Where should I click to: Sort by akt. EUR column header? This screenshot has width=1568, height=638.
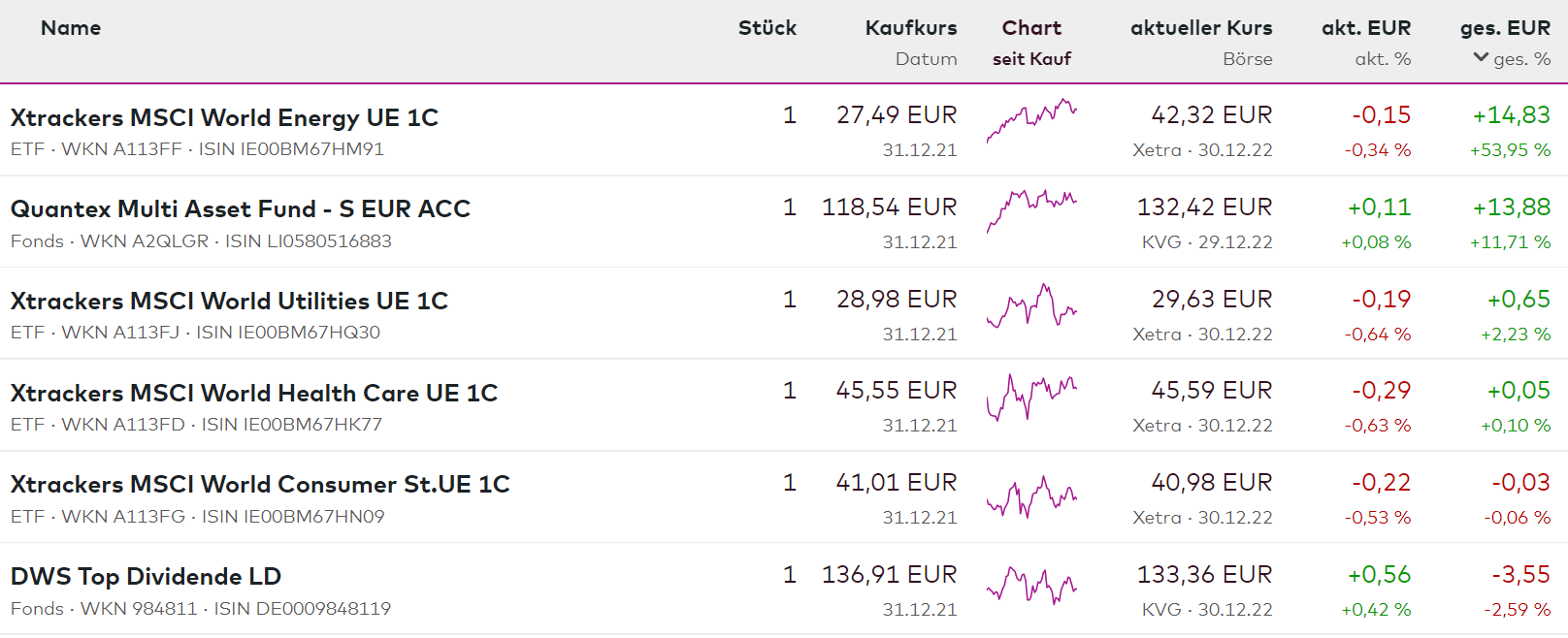point(1365,28)
